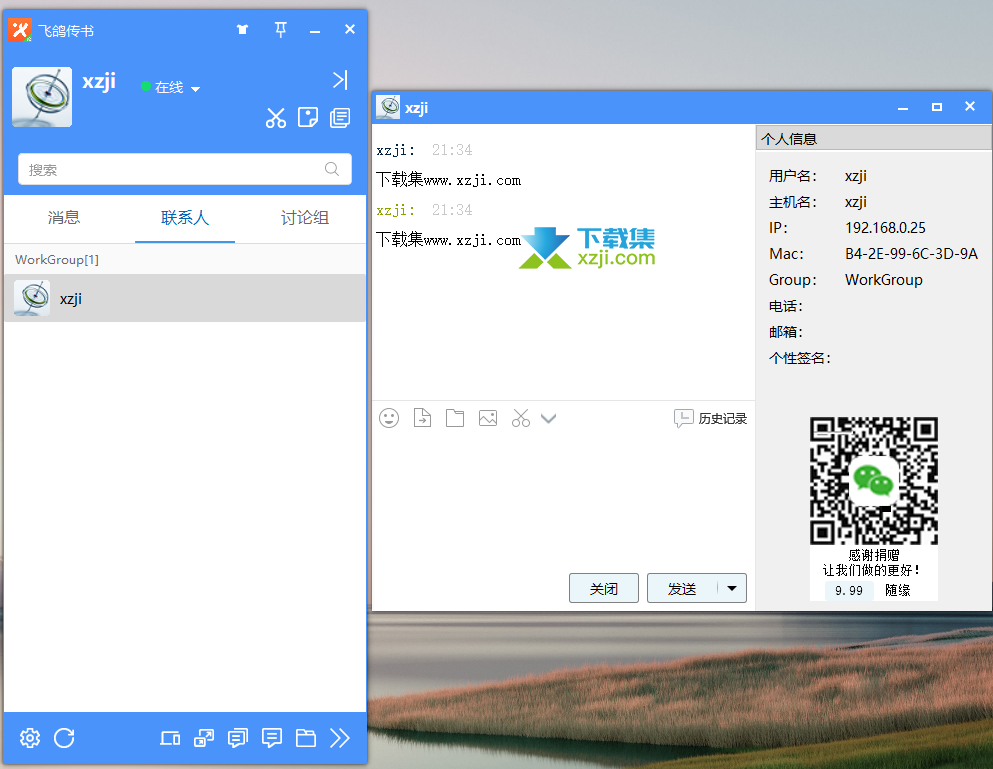Image resolution: width=993 pixels, height=769 pixels.
Task: Click the first 下载集www.xzji.com message
Action: 448,180
